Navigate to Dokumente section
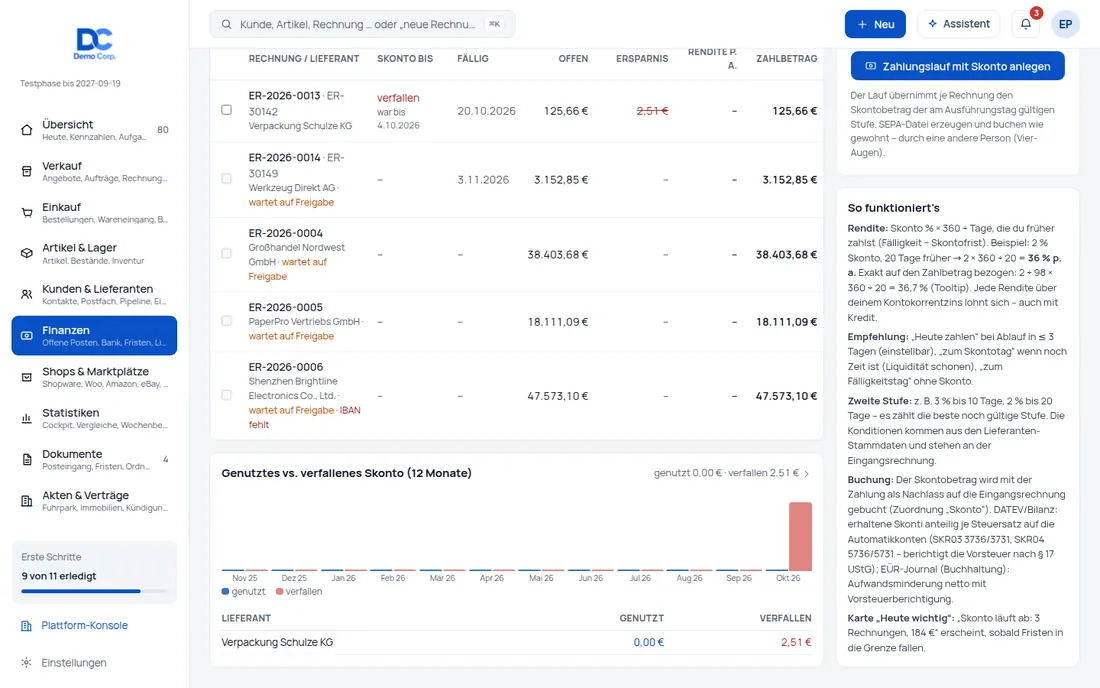1100x688 pixels. coord(94,459)
